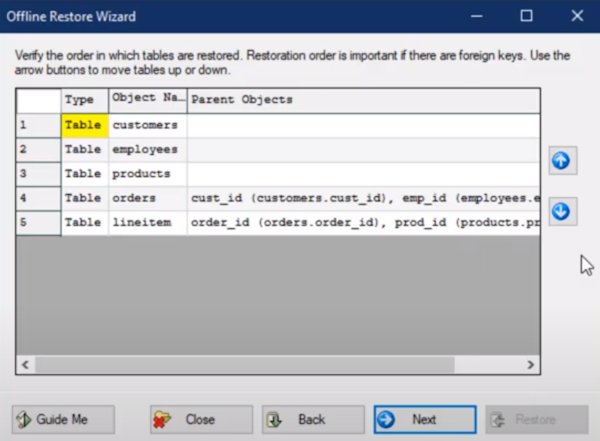Move selected table down with arrow button
The image size is (600, 441).
562,211
